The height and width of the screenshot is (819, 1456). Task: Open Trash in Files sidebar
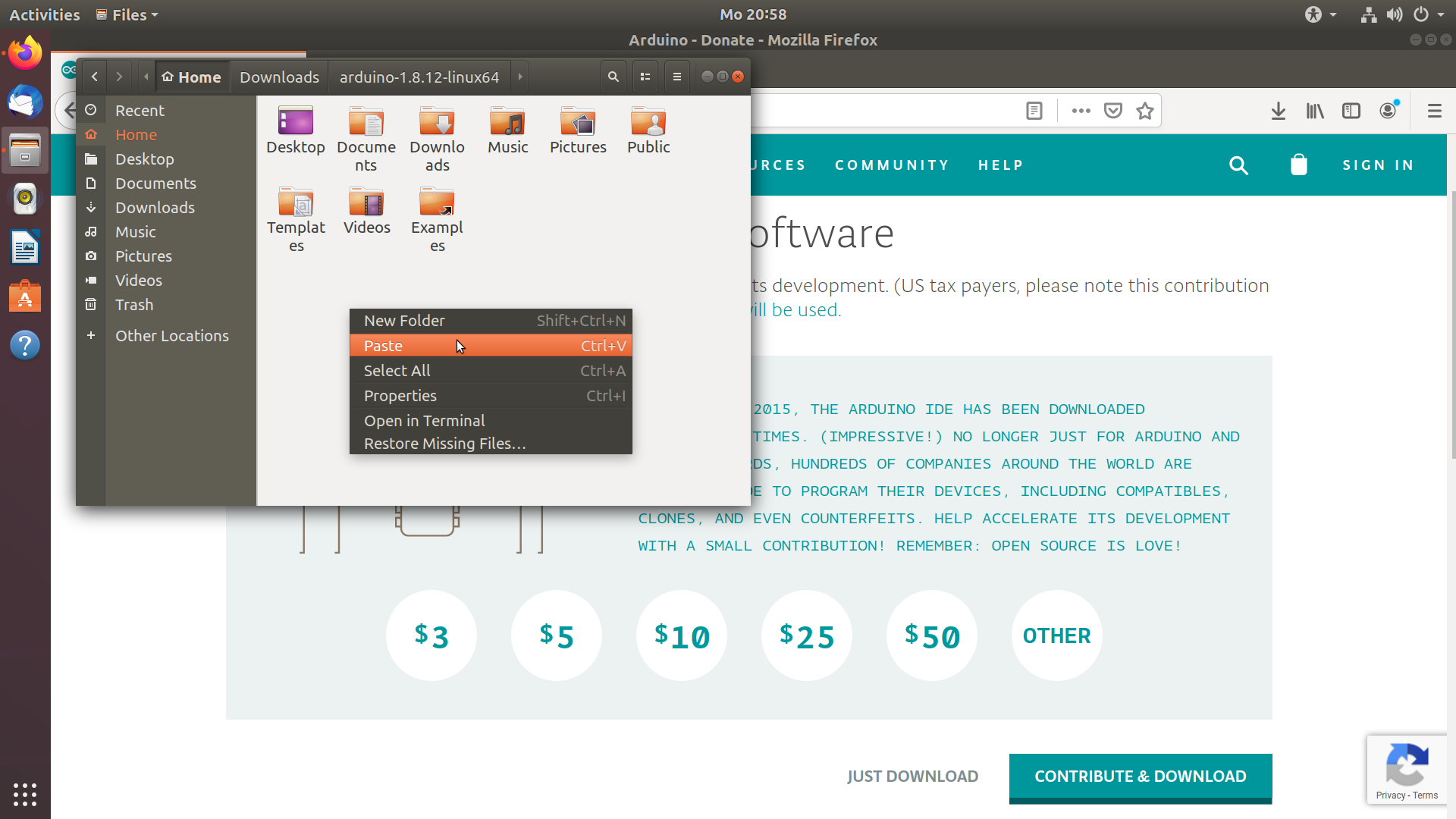166,304
